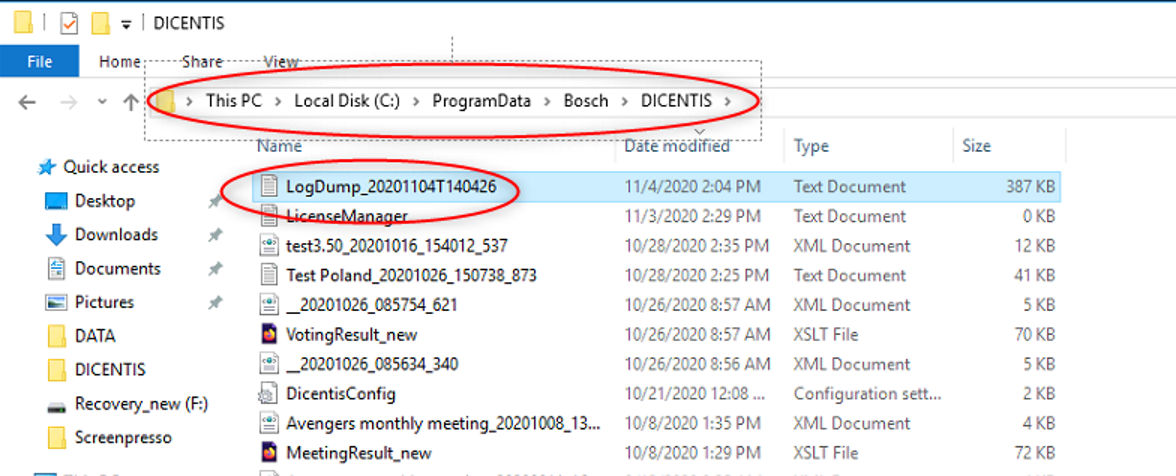Click the Back navigation arrow
This screenshot has width=1176, height=476.
pyautogui.click(x=27, y=101)
